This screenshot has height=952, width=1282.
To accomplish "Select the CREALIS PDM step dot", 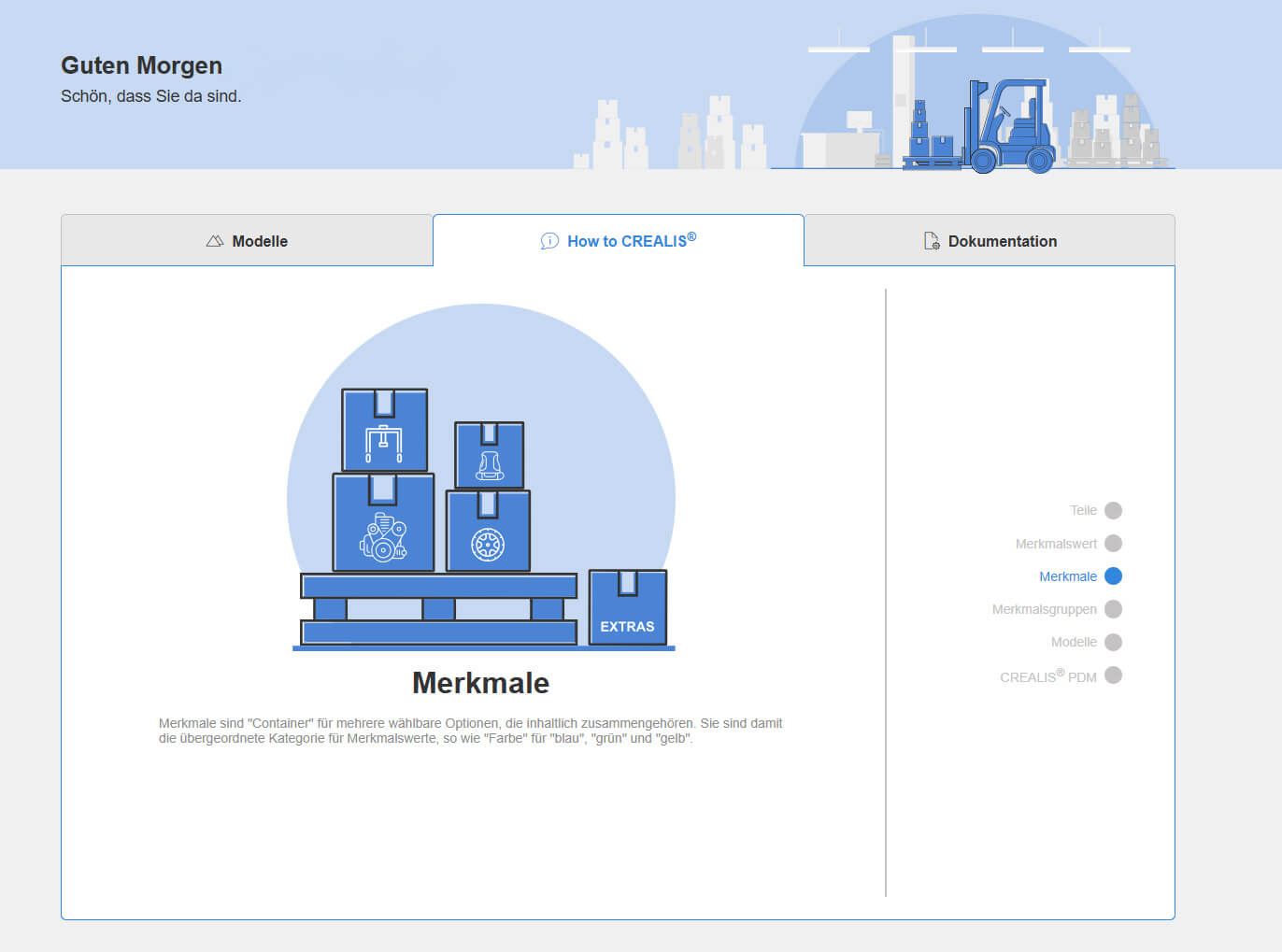I will [1113, 675].
